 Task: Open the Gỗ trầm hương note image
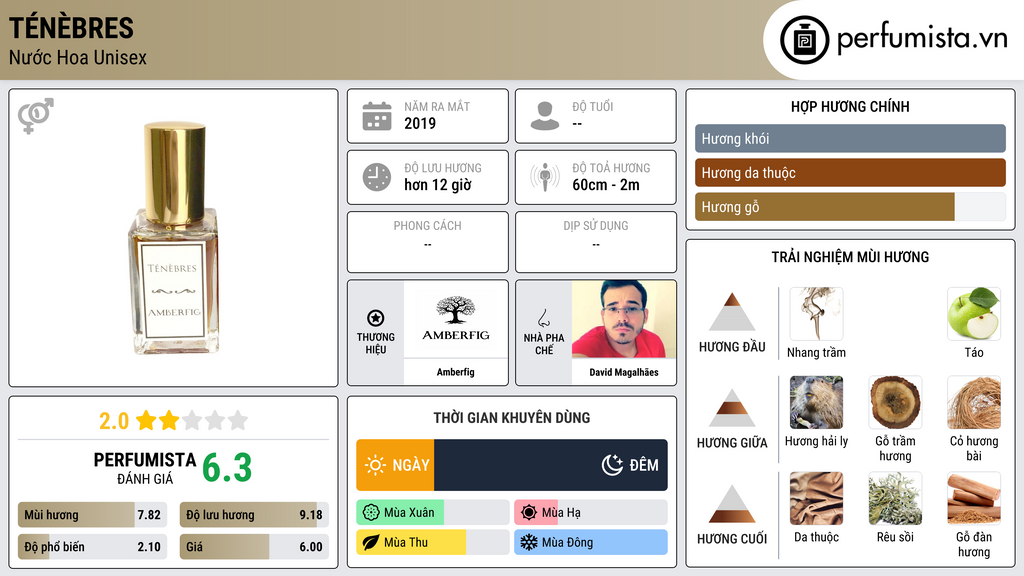tap(895, 402)
